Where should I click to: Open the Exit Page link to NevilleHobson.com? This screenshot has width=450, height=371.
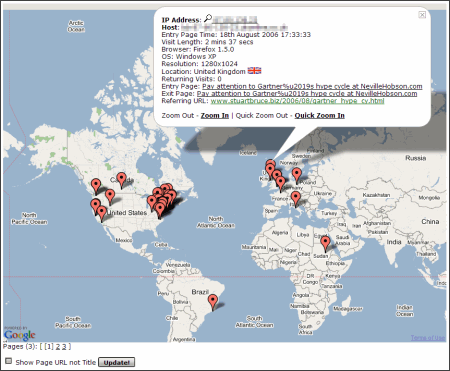[x=307, y=94]
